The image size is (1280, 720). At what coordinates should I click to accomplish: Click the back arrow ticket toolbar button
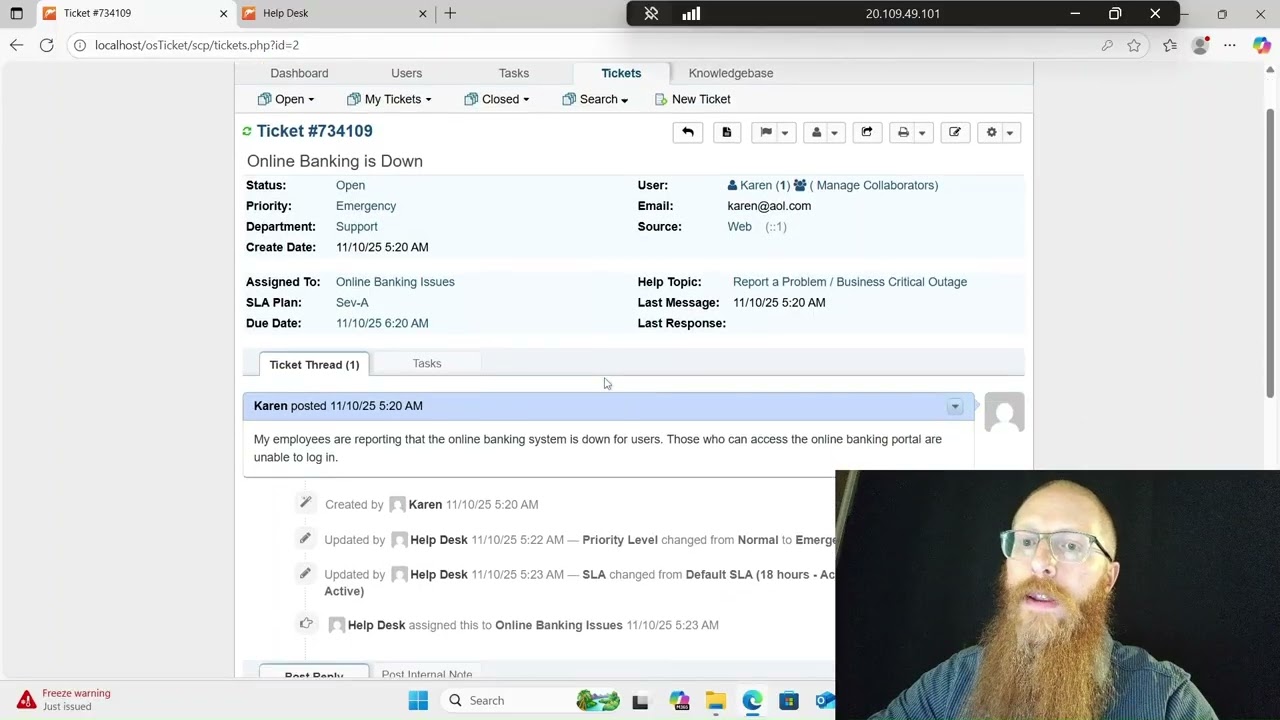pyautogui.click(x=688, y=132)
